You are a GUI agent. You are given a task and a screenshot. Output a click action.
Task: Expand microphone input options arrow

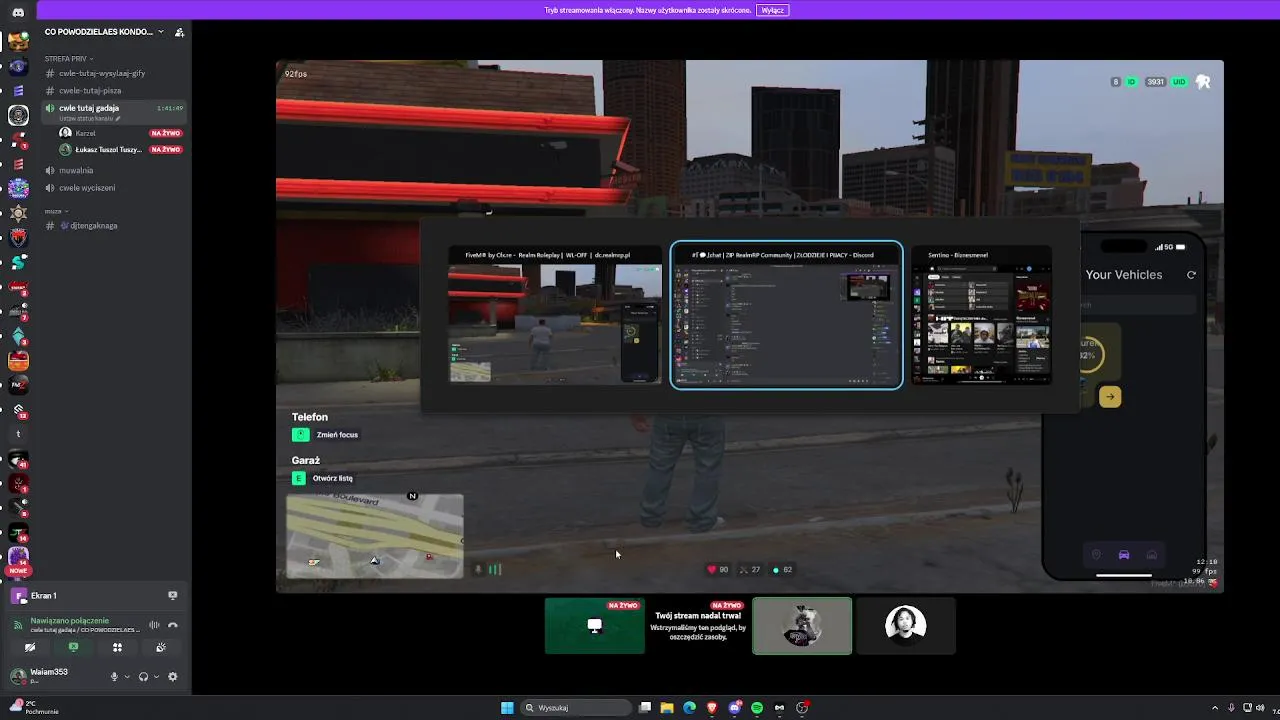click(x=126, y=677)
